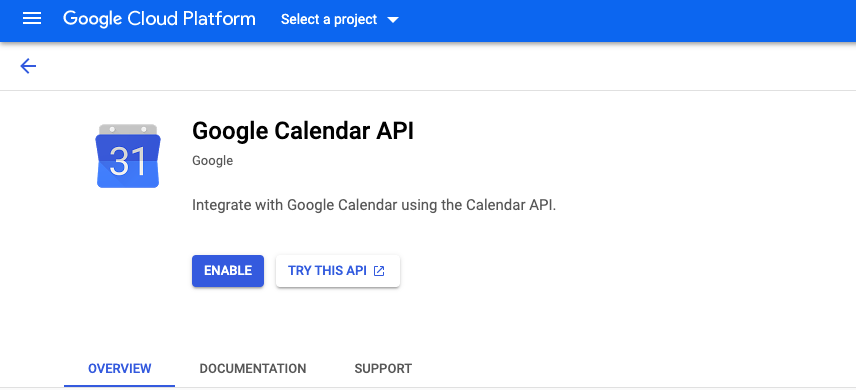The image size is (856, 390).
Task: Open the Select a project dropdown
Action: (340, 20)
